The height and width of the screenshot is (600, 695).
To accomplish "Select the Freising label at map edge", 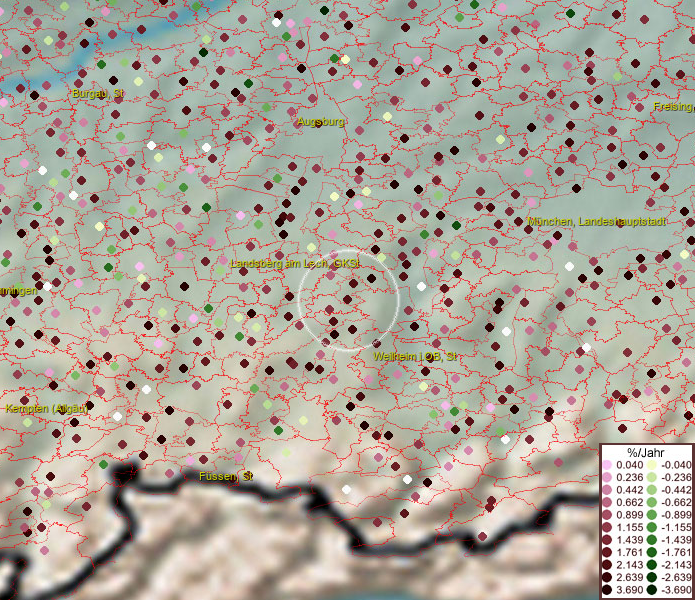I will click(x=674, y=106).
